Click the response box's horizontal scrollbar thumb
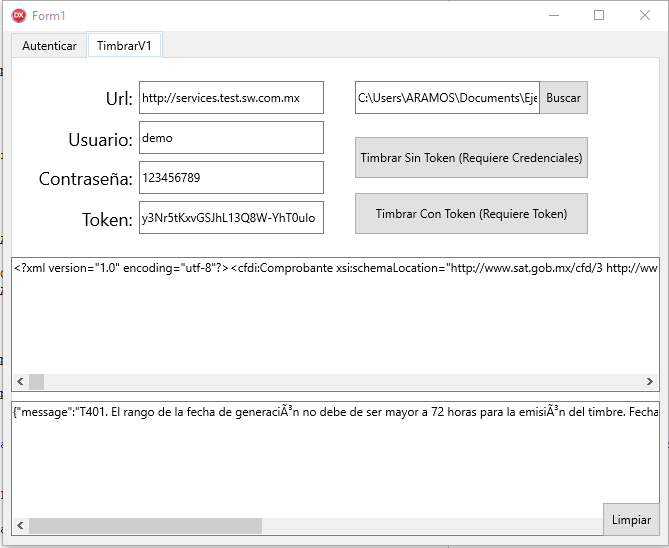This screenshot has height=548, width=669. coord(145,526)
